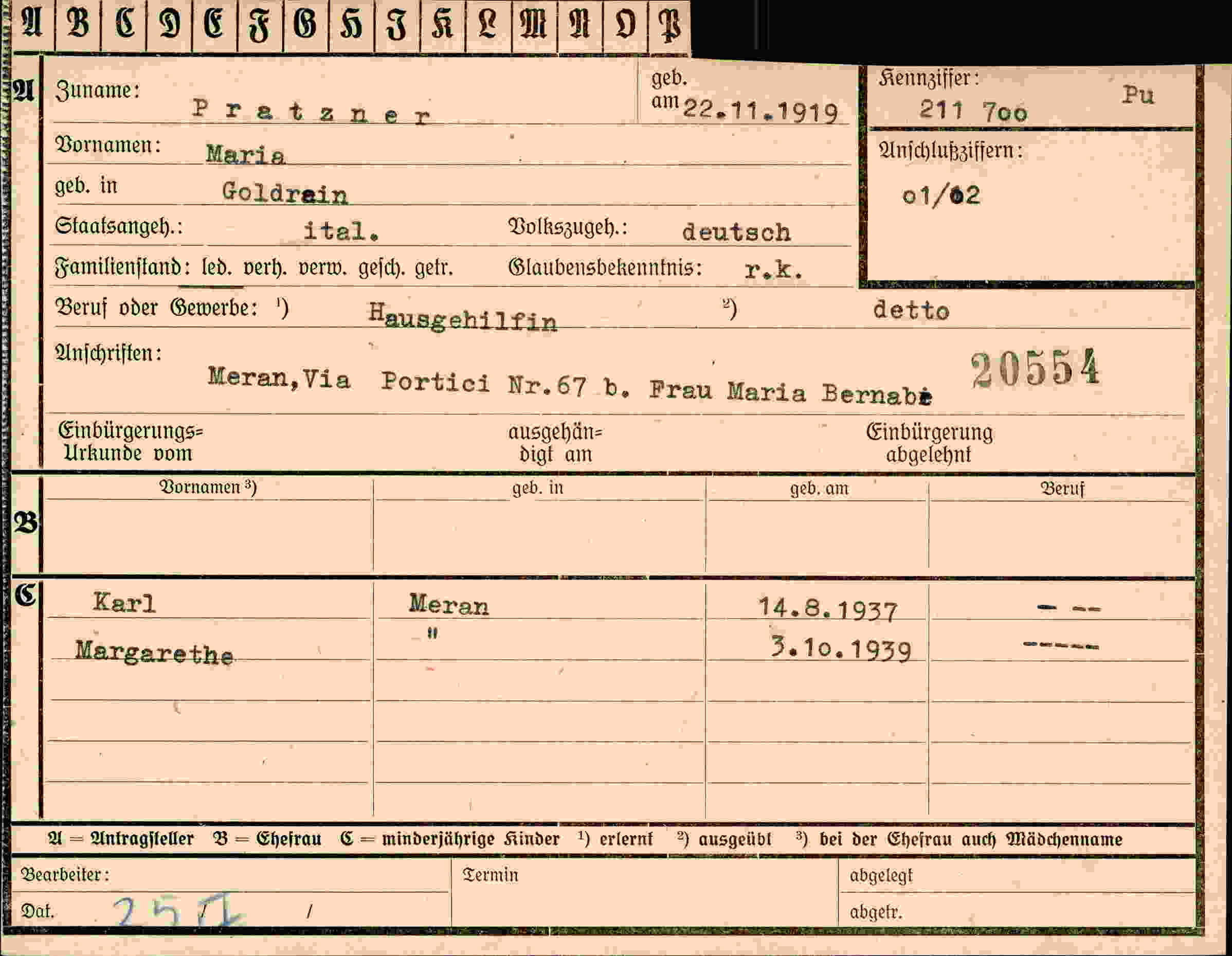Screen dimensions: 1232x956
Task: Click the marital status option "verh."
Action: (265, 267)
